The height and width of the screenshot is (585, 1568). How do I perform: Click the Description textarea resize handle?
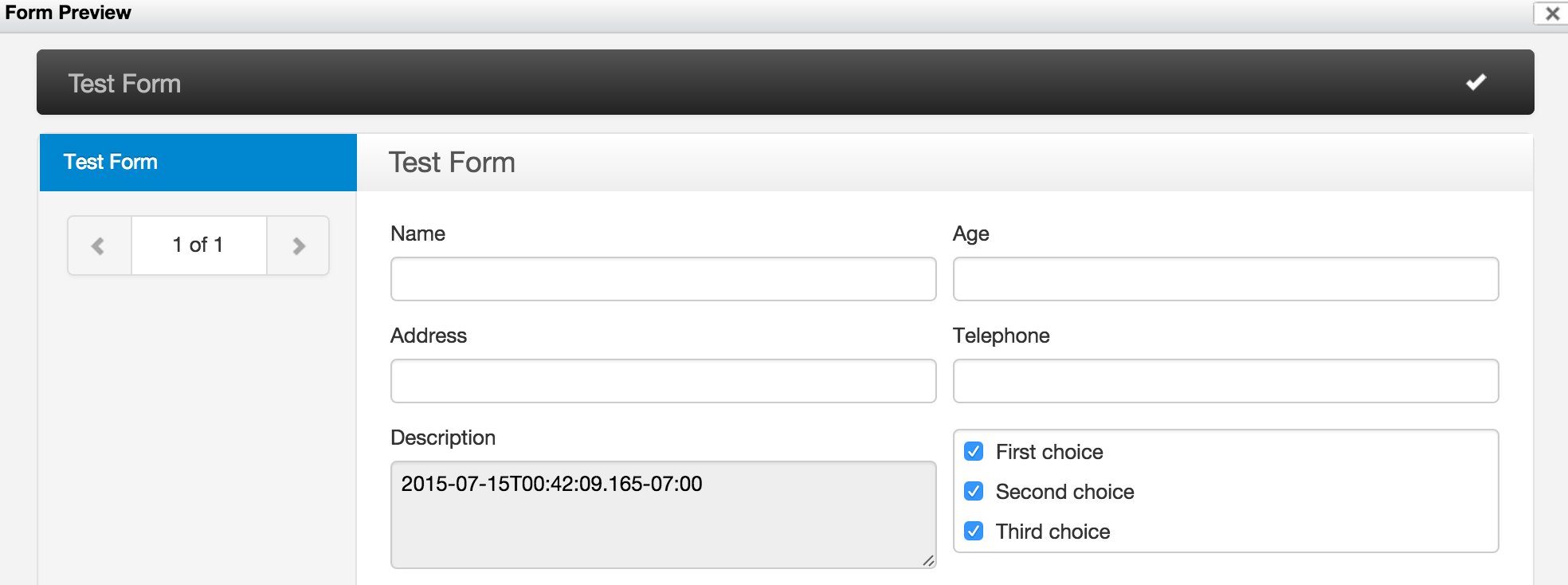click(x=928, y=561)
